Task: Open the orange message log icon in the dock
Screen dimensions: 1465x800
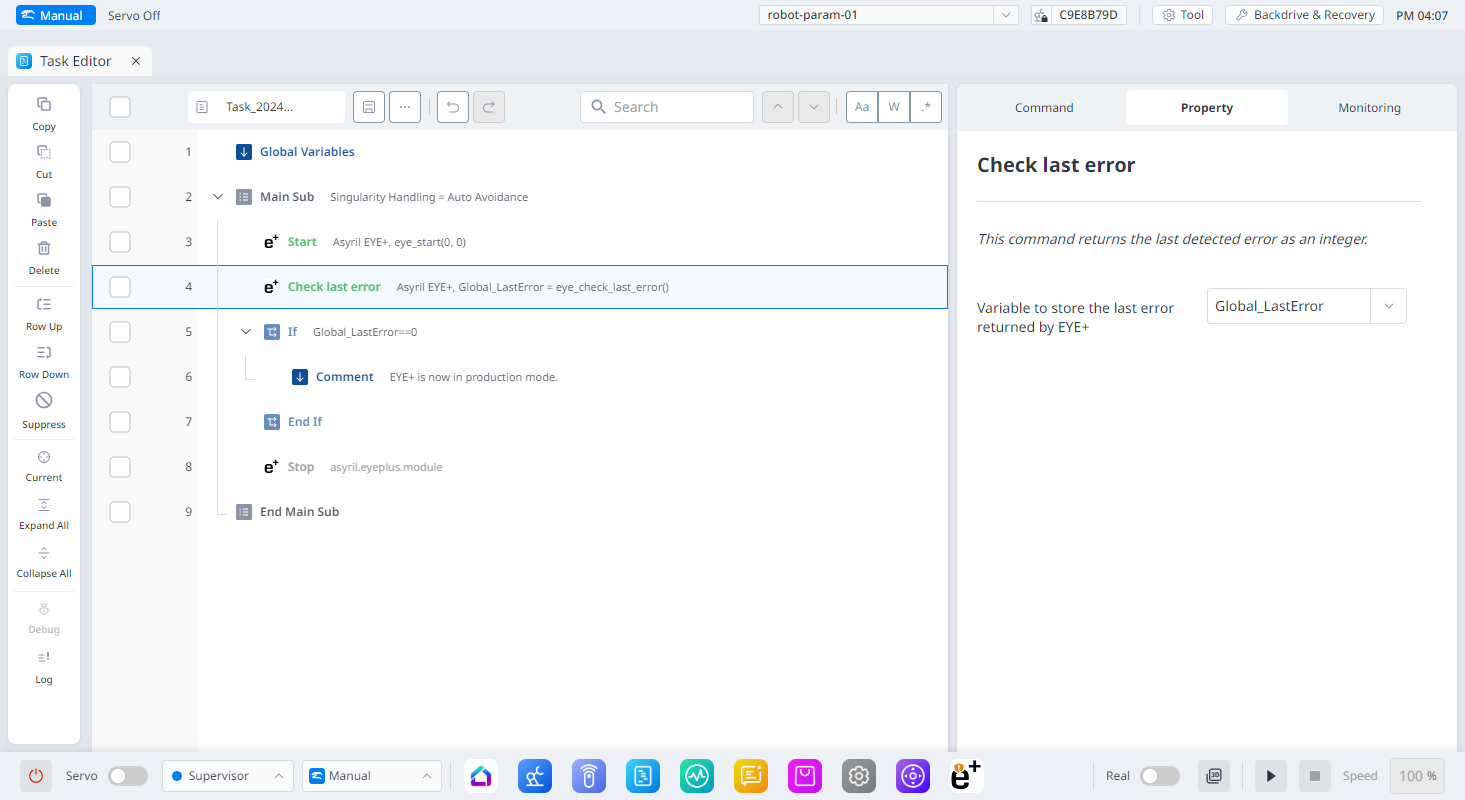Action: tap(752, 776)
